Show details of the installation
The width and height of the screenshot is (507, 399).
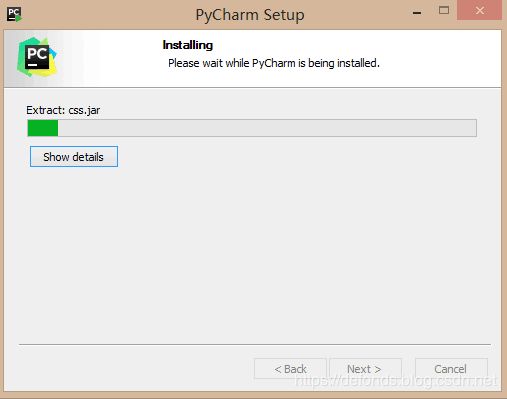point(74,156)
